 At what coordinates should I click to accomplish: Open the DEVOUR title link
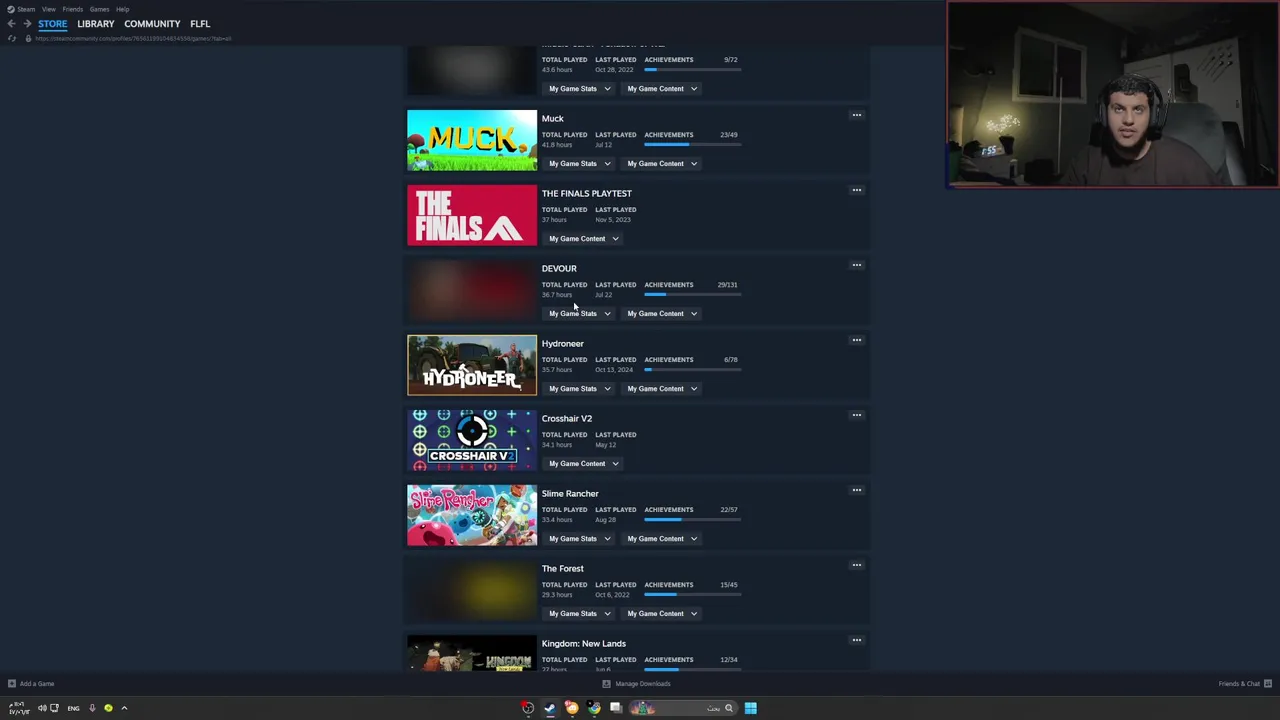[x=559, y=269]
